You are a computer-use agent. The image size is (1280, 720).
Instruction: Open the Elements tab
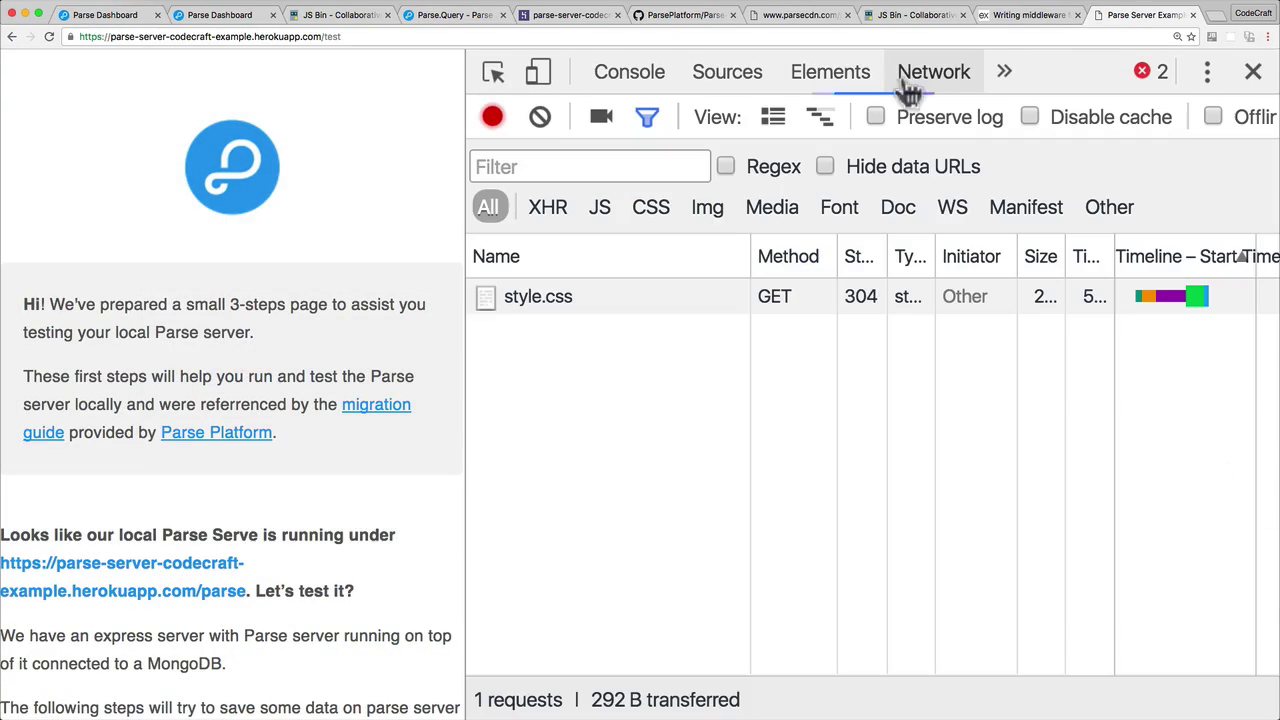tap(830, 72)
